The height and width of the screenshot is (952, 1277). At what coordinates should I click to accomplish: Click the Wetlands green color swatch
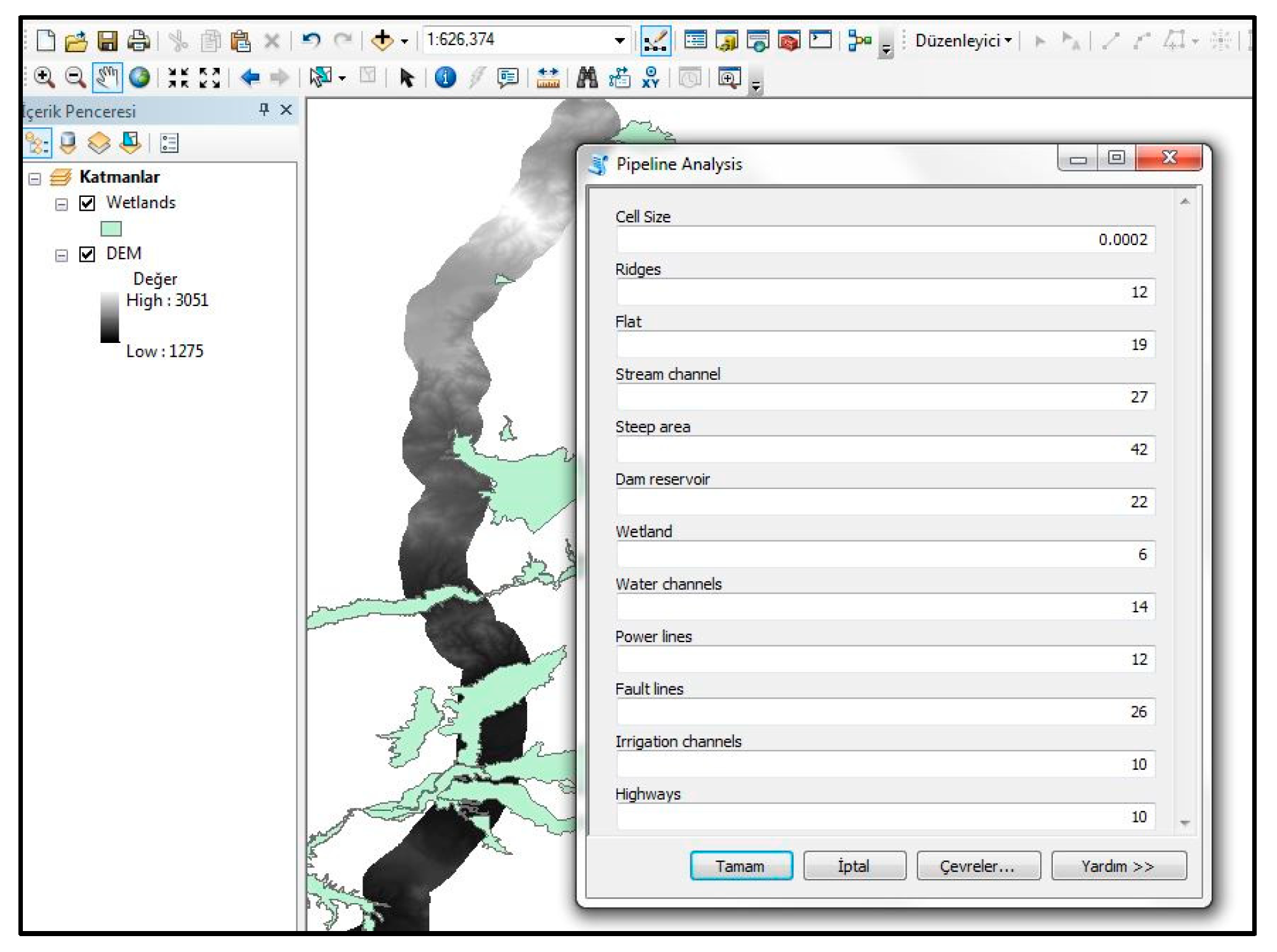[x=111, y=229]
